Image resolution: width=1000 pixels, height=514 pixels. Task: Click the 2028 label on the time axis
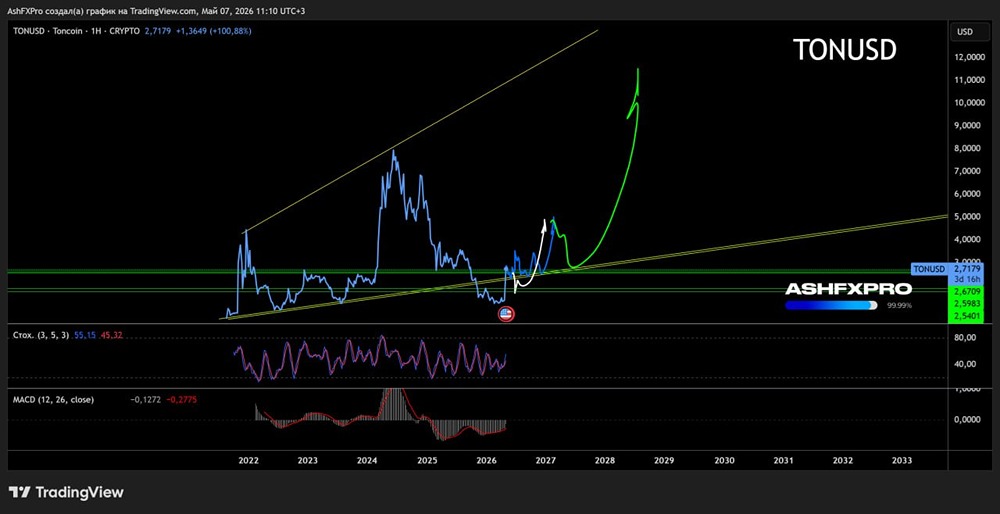click(605, 460)
